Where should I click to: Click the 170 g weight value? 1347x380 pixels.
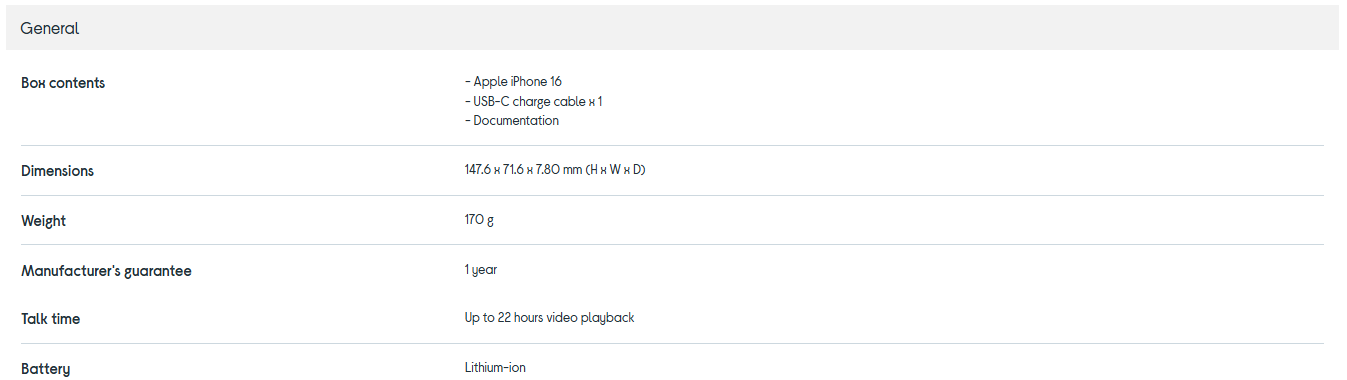(479, 220)
